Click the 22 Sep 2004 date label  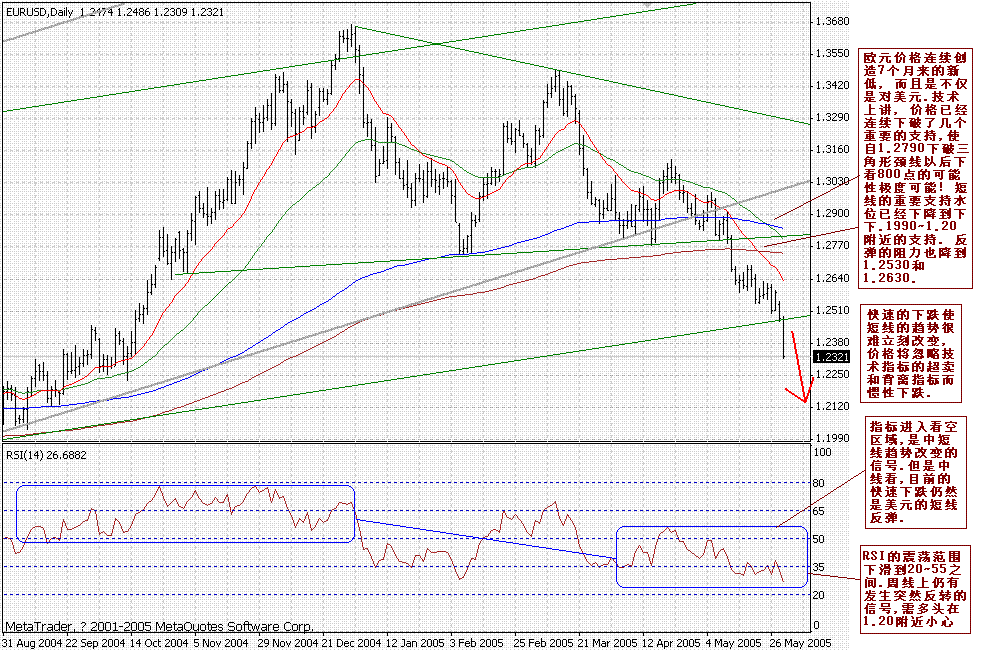(x=94, y=644)
